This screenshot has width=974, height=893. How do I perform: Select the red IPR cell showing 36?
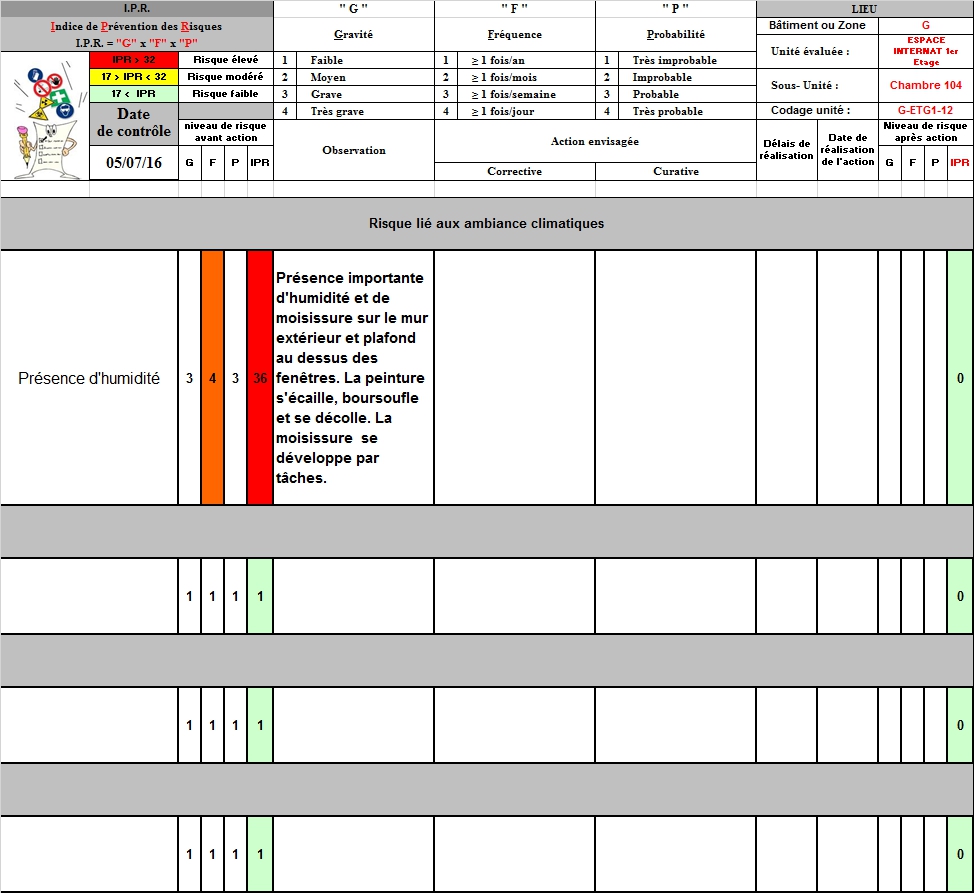pyautogui.click(x=260, y=378)
